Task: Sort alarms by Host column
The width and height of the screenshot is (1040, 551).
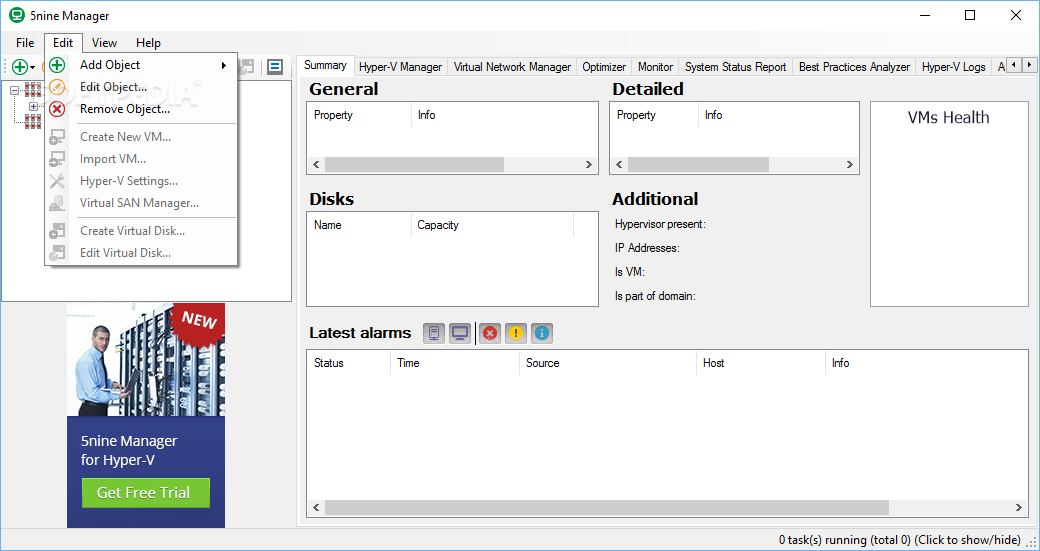Action: click(x=761, y=363)
